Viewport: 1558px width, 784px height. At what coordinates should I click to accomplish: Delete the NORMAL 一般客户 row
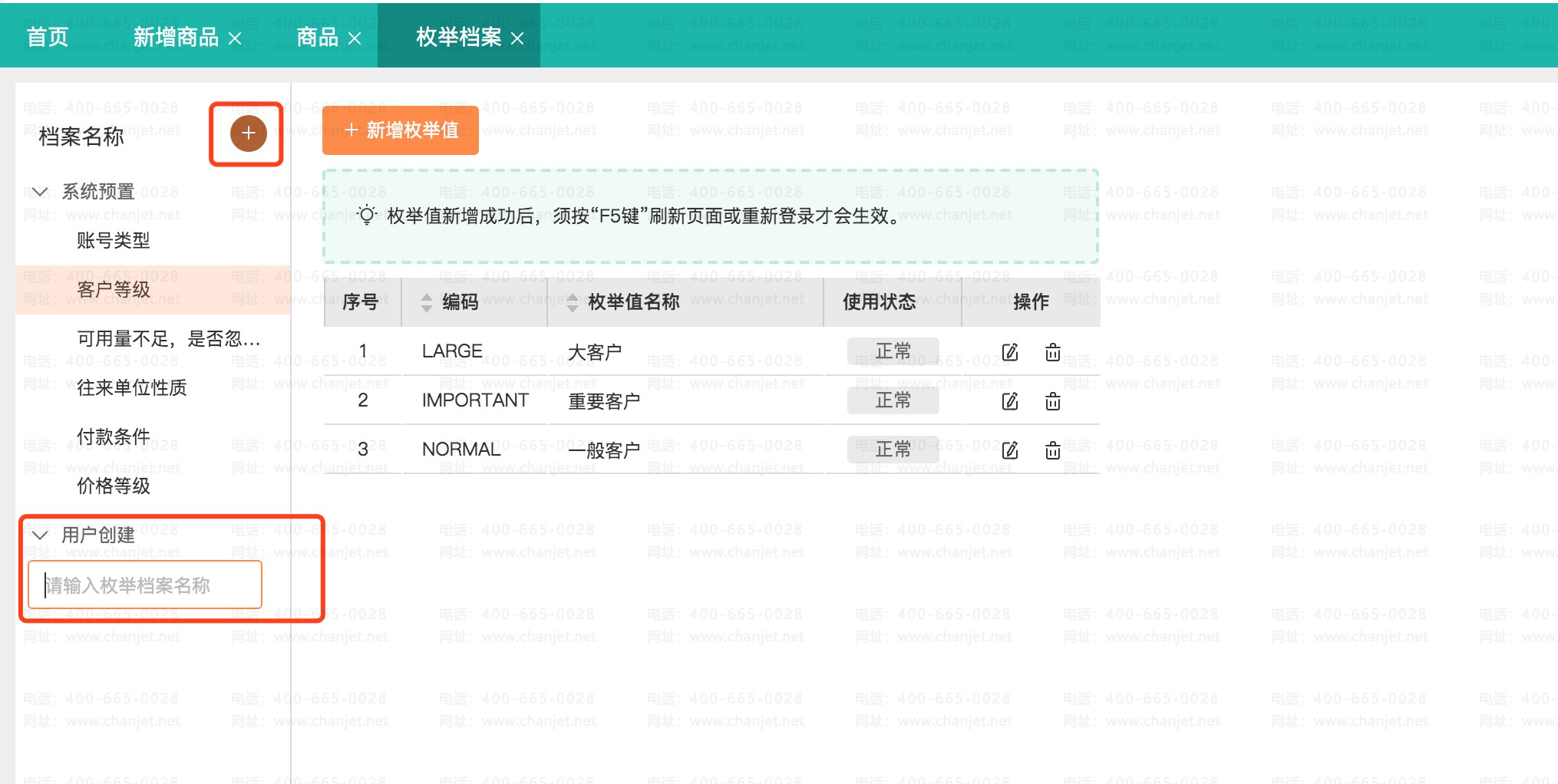click(x=1053, y=450)
